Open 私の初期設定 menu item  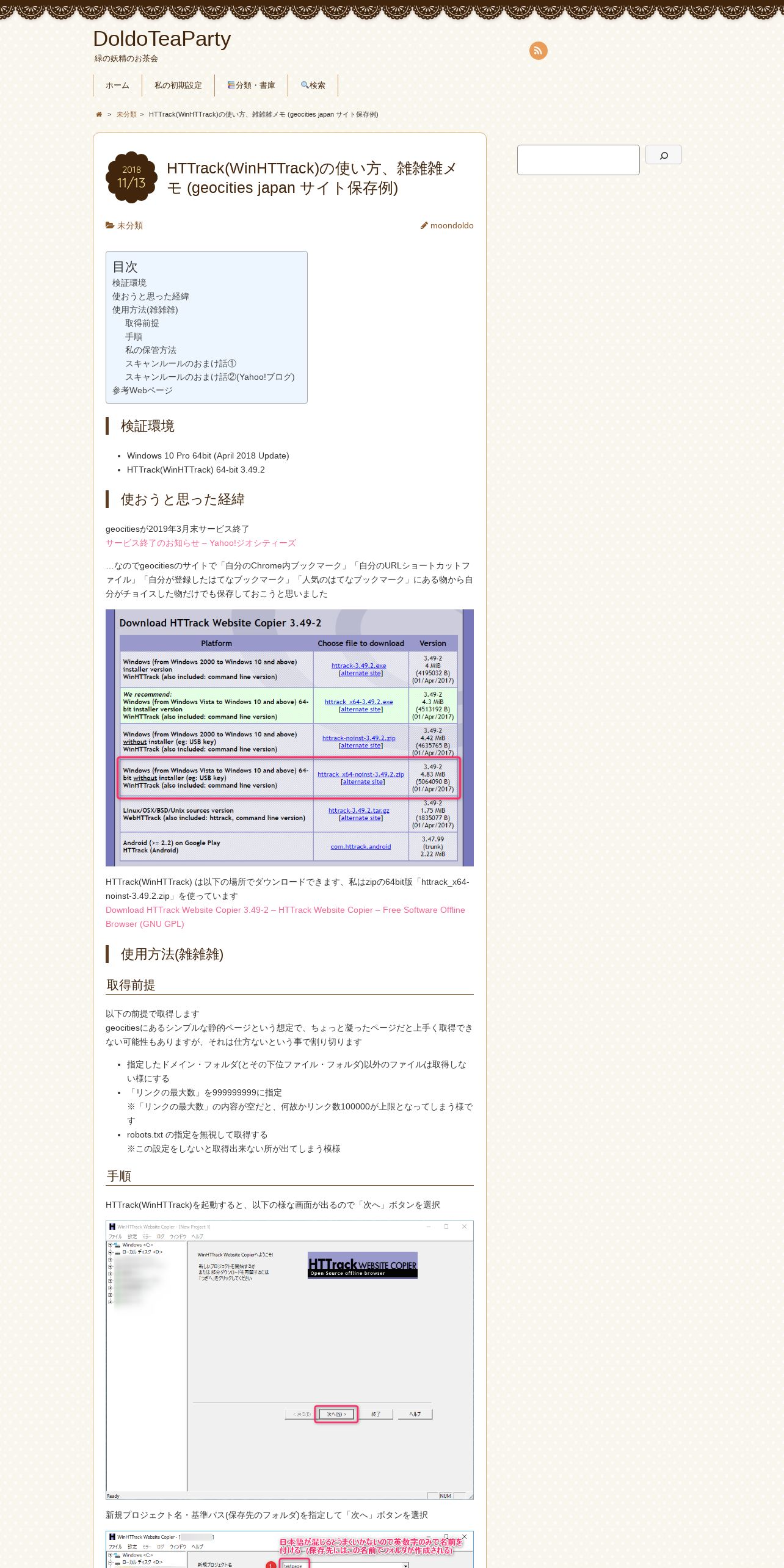coord(178,85)
